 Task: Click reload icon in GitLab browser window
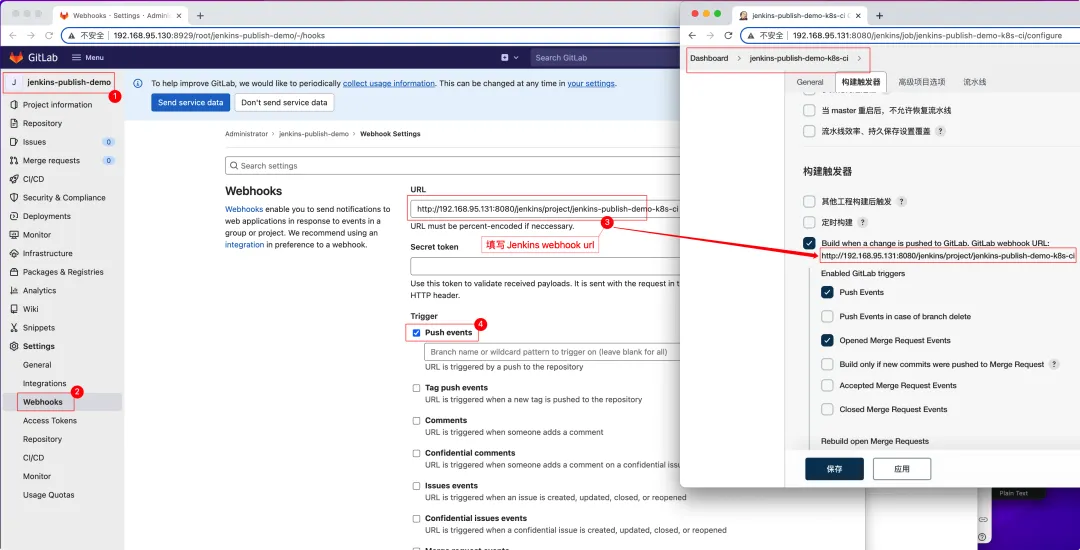coord(49,35)
